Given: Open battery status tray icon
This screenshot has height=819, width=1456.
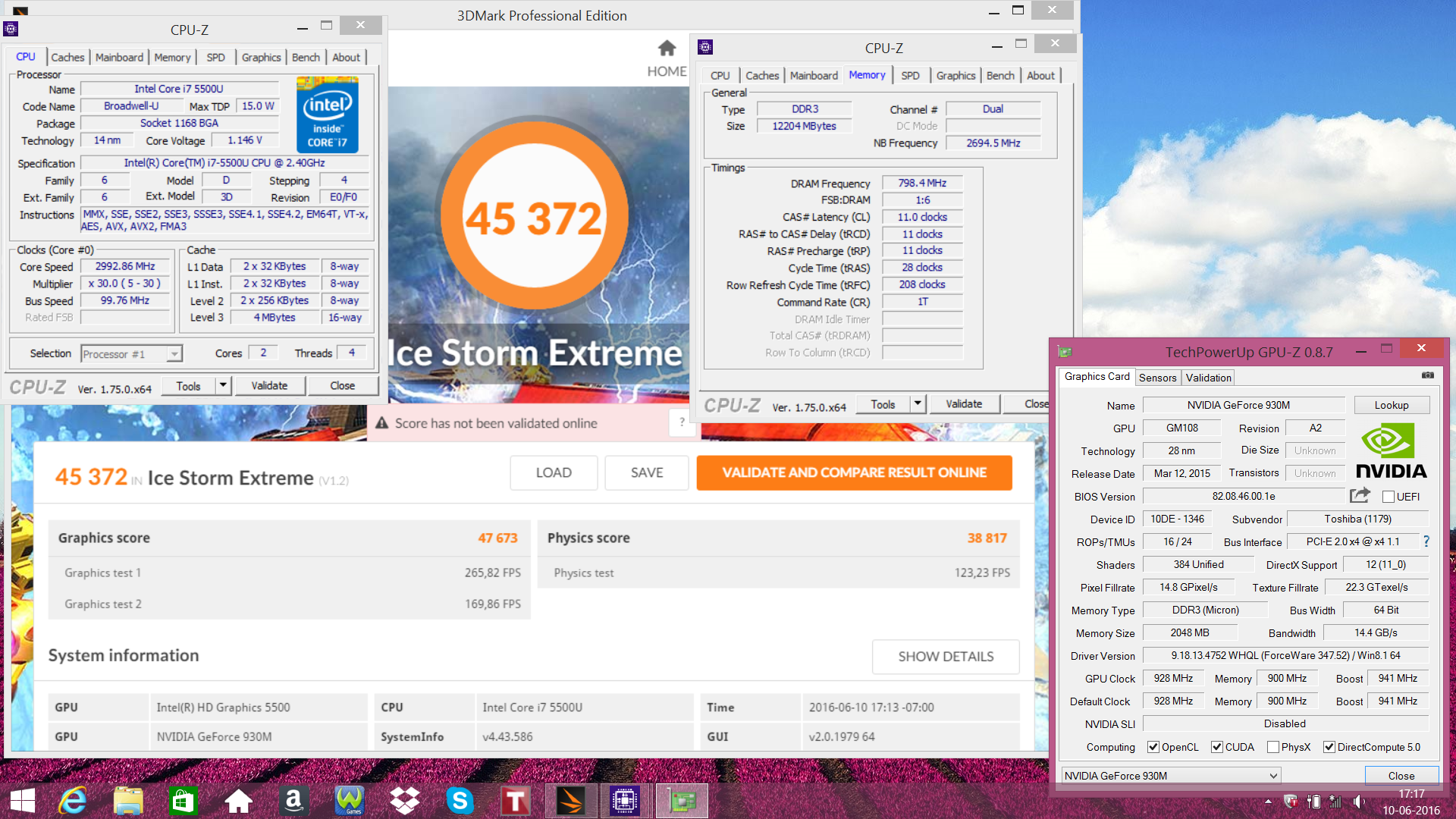Looking at the screenshot, I should (1313, 802).
